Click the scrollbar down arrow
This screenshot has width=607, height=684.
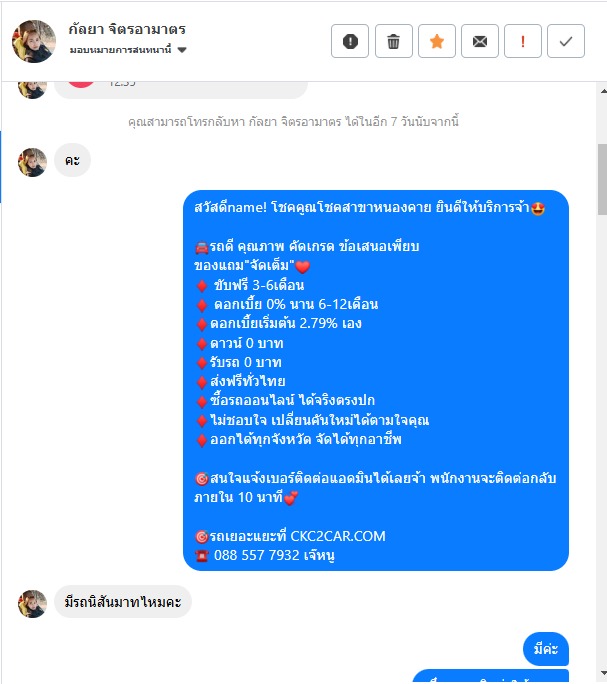[x=603, y=673]
